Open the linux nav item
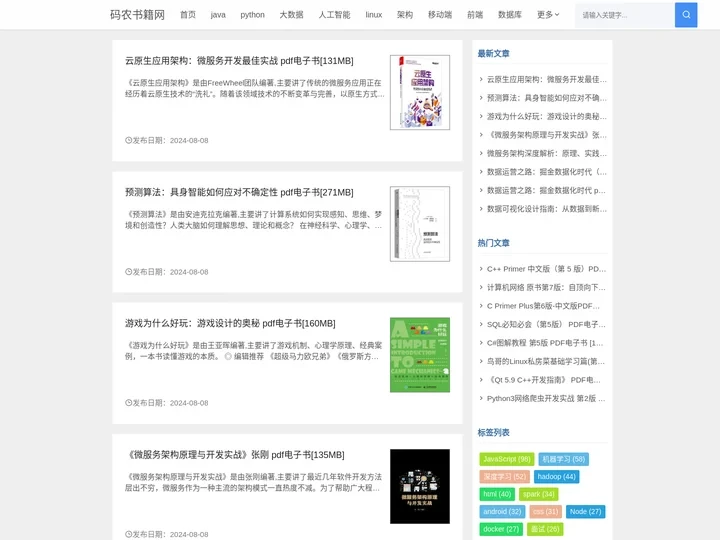 pos(374,15)
